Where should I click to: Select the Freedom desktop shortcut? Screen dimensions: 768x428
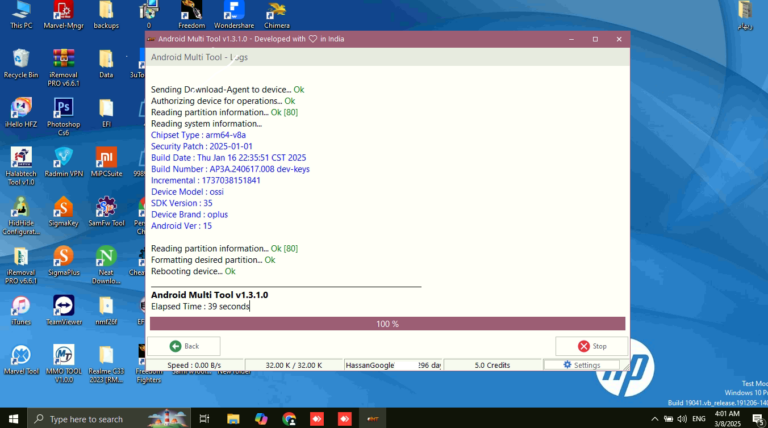coord(192,15)
